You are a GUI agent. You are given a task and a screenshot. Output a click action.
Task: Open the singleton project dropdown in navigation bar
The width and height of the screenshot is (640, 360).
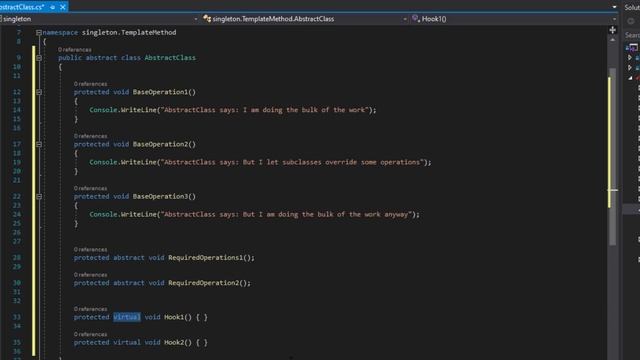click(x=99, y=19)
